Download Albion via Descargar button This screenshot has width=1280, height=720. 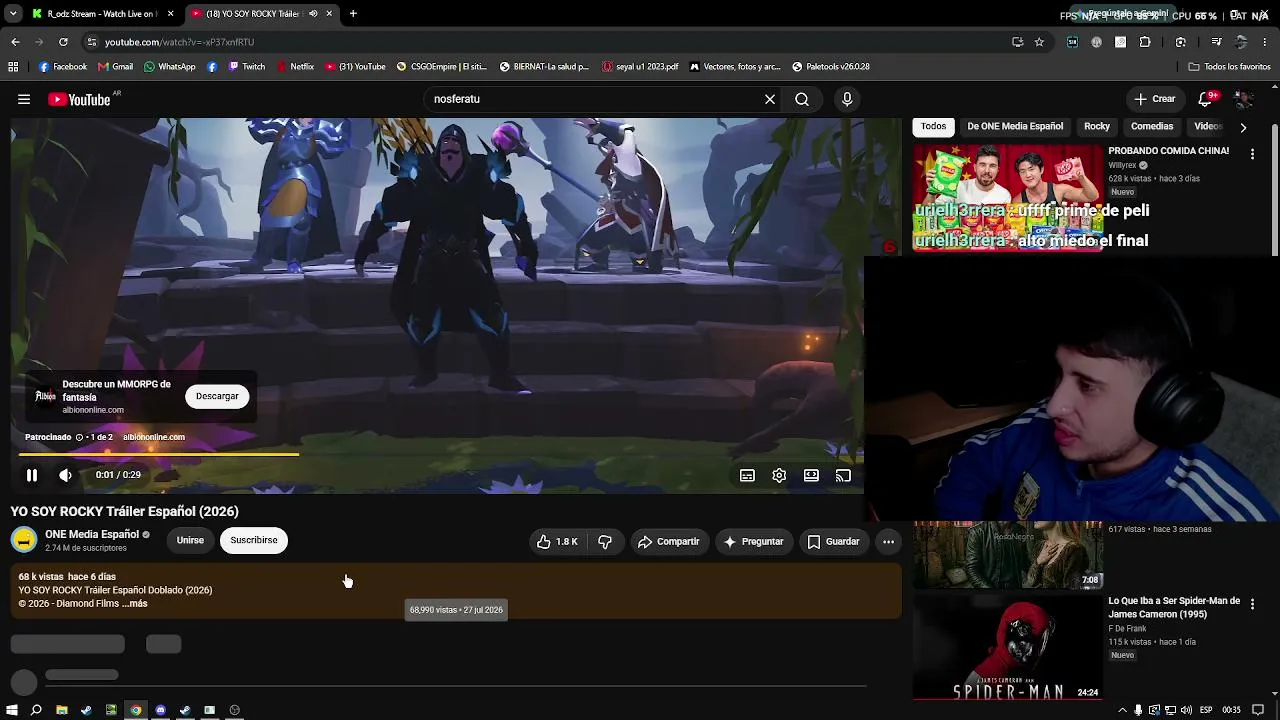[x=217, y=396]
